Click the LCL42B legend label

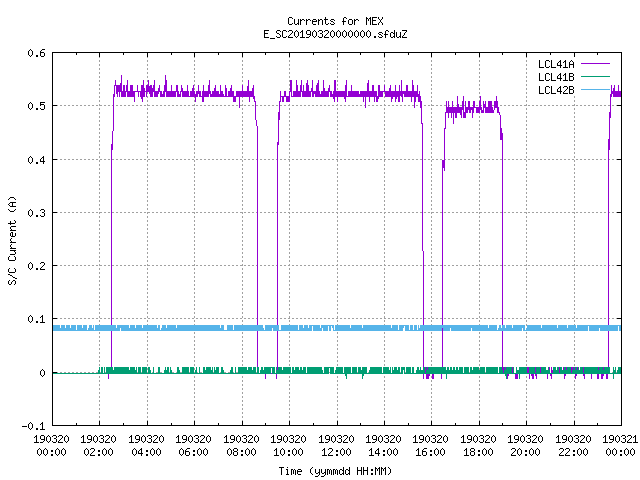coord(556,90)
